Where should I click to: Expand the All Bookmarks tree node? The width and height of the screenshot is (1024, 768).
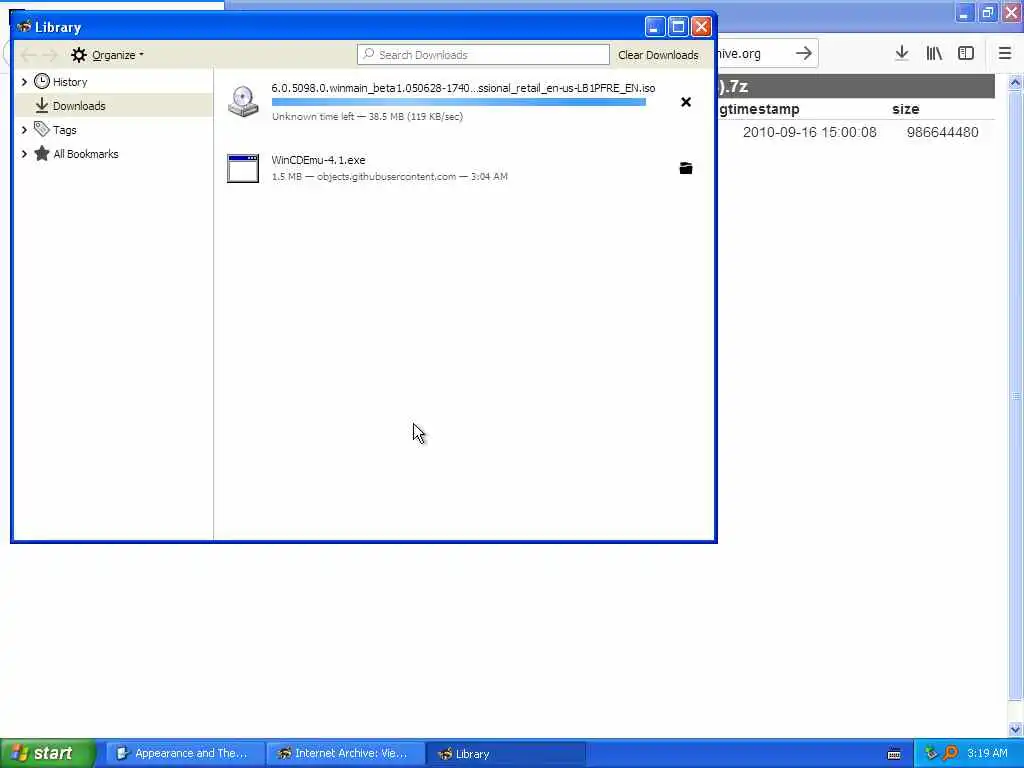click(x=24, y=154)
